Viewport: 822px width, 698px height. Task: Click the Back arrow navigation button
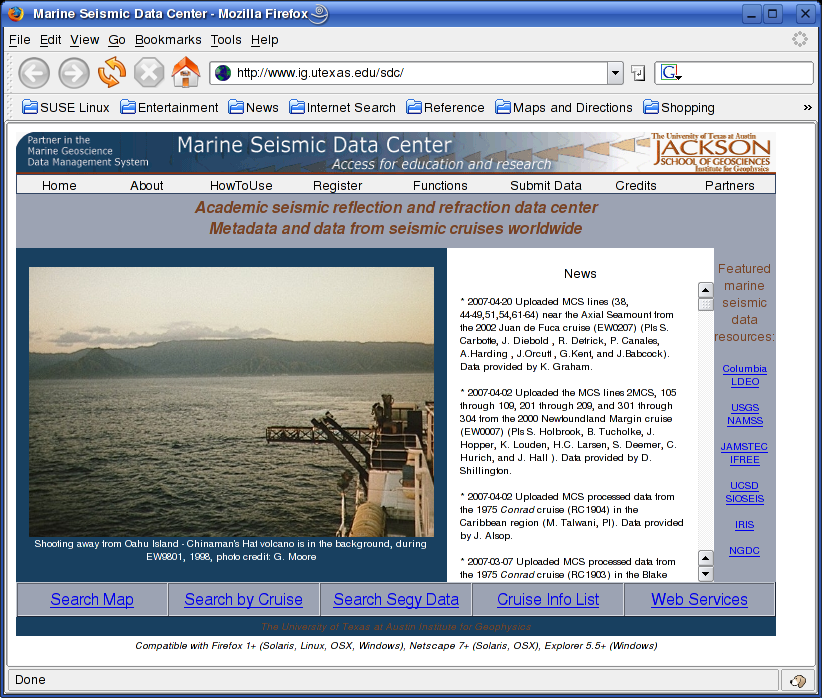[34, 73]
